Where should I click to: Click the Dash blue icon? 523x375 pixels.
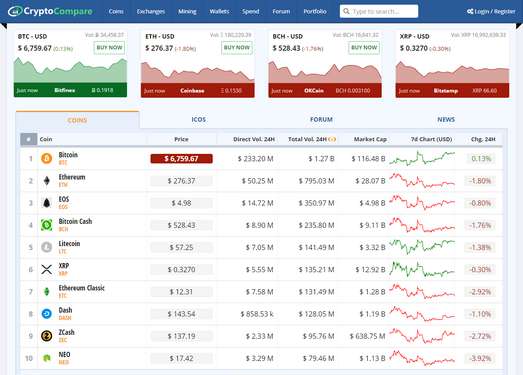pos(46,314)
